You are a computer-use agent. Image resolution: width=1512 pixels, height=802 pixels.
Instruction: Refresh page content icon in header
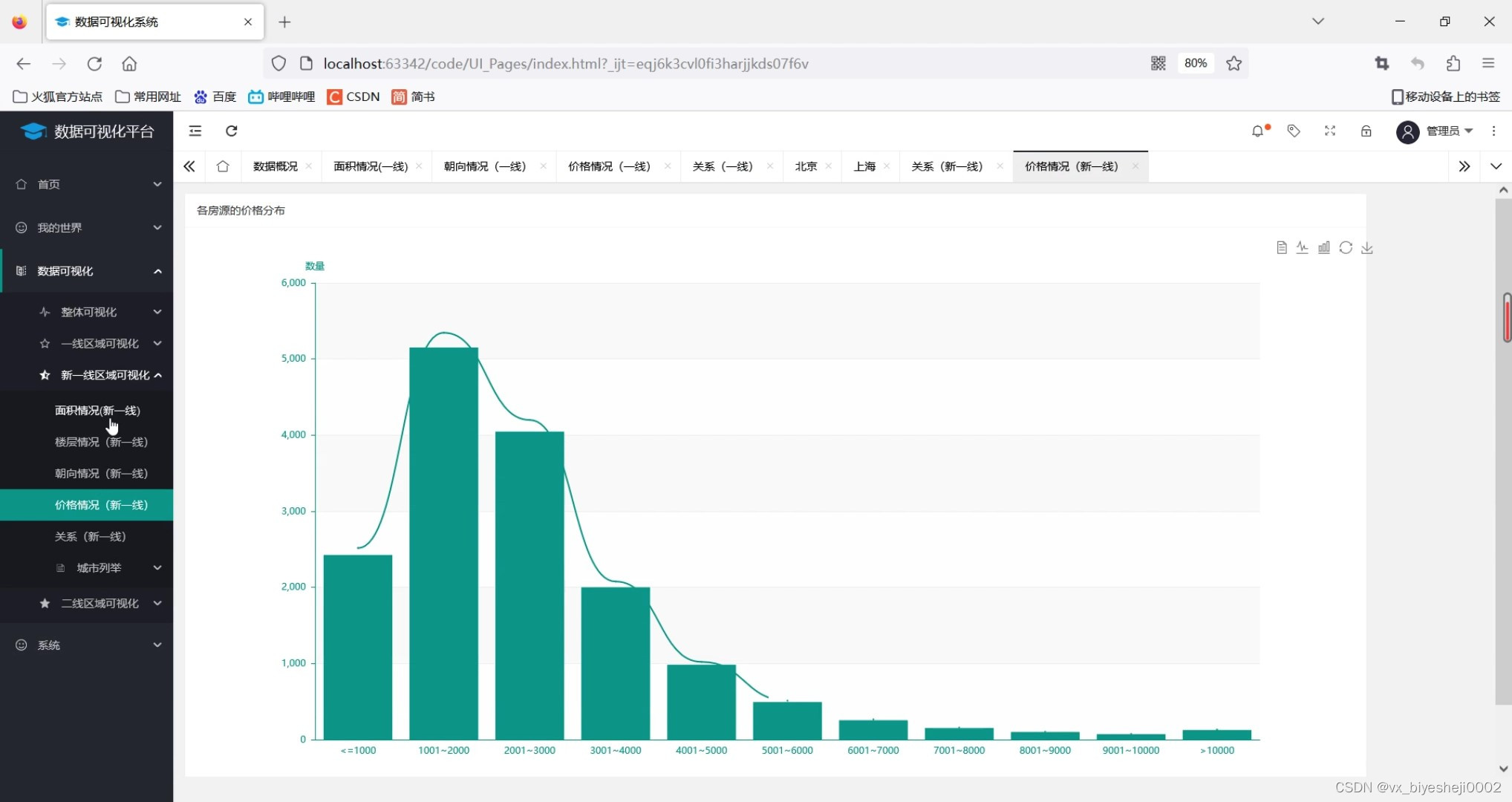[232, 131]
